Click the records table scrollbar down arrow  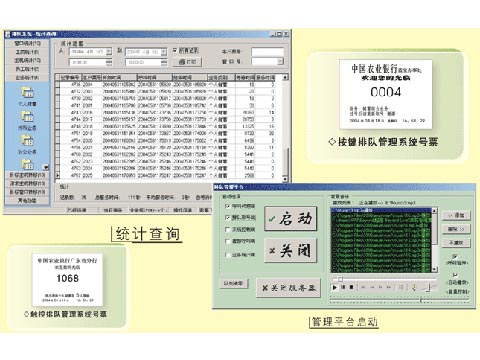[285, 179]
